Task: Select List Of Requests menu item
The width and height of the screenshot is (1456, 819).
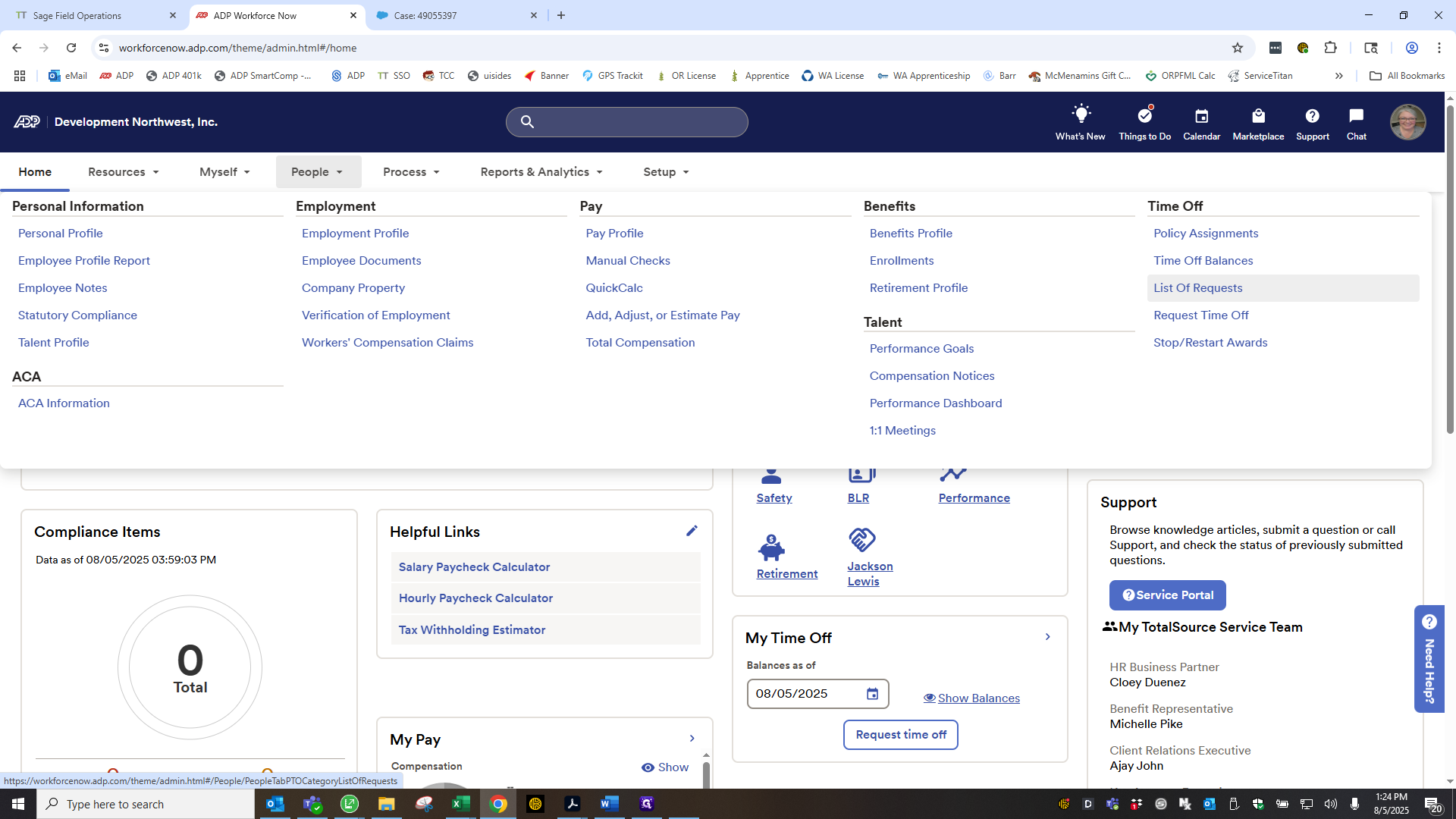Action: click(1282, 288)
